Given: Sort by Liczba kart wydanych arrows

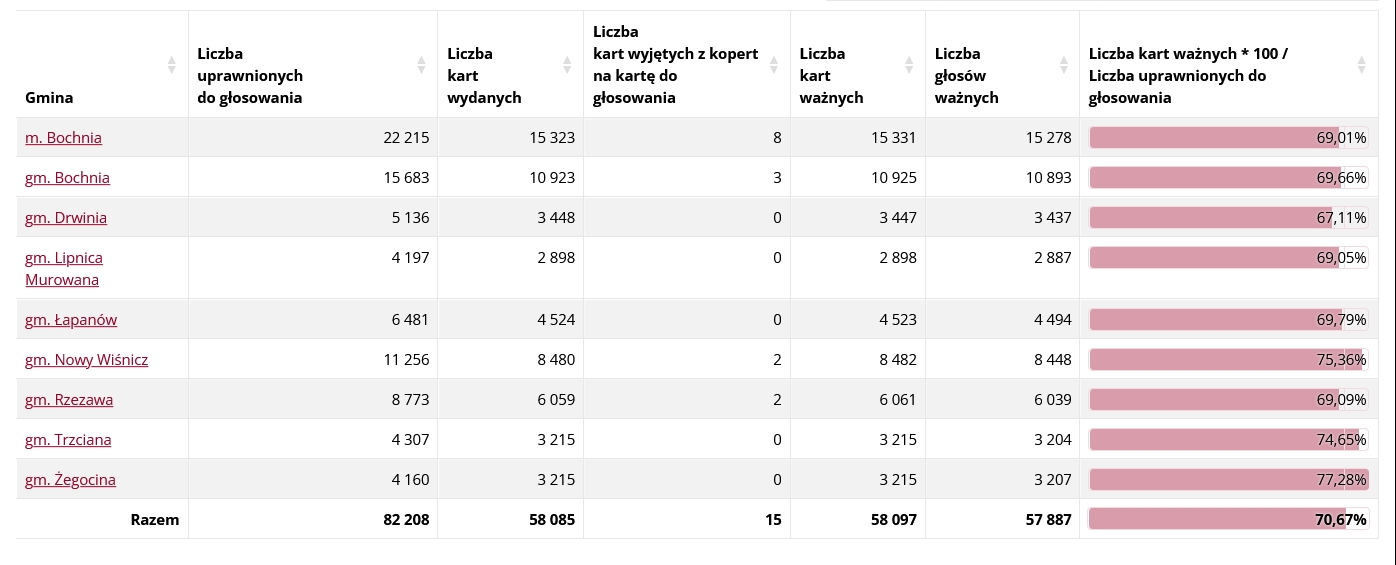Looking at the screenshot, I should point(567,65).
